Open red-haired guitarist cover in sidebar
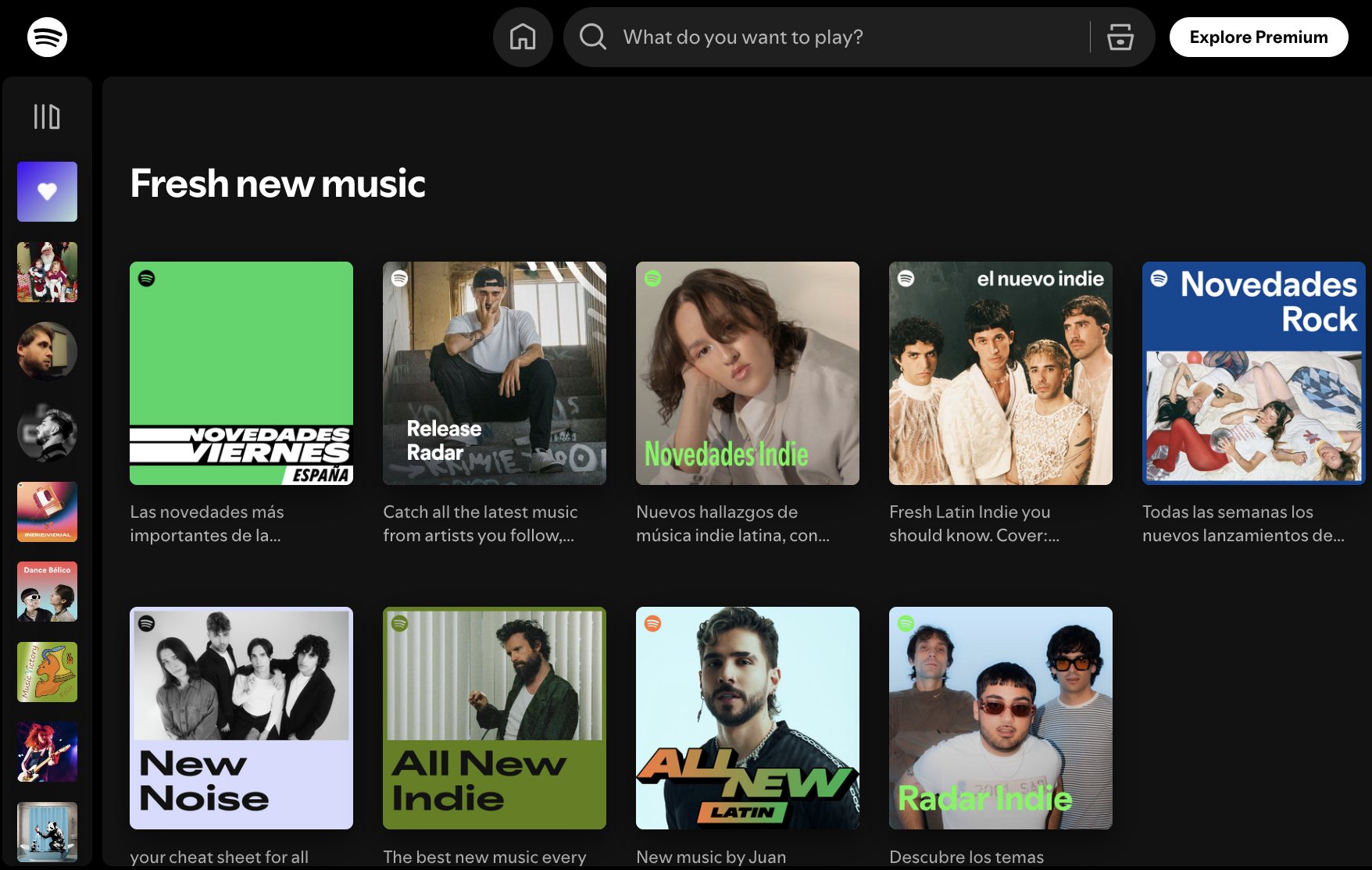The image size is (1372, 870). 47,751
